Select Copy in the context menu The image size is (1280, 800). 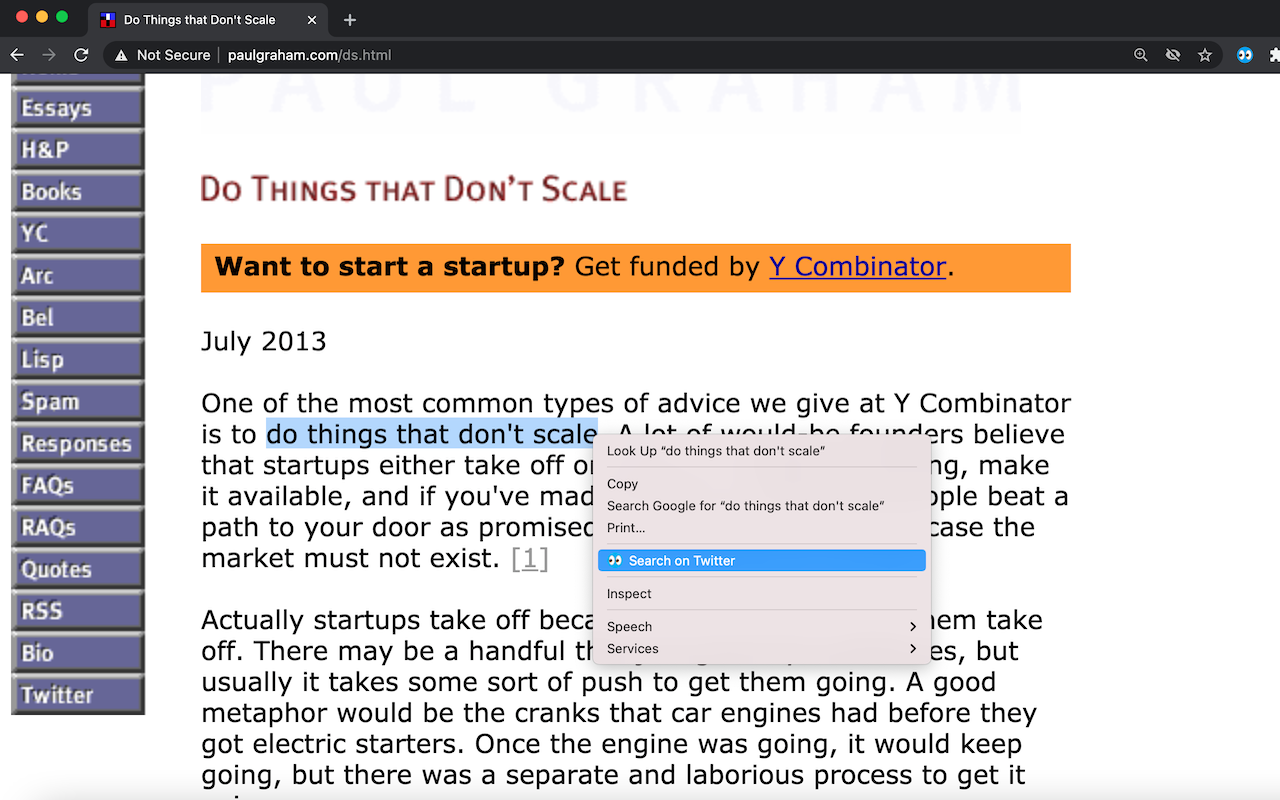(x=762, y=484)
